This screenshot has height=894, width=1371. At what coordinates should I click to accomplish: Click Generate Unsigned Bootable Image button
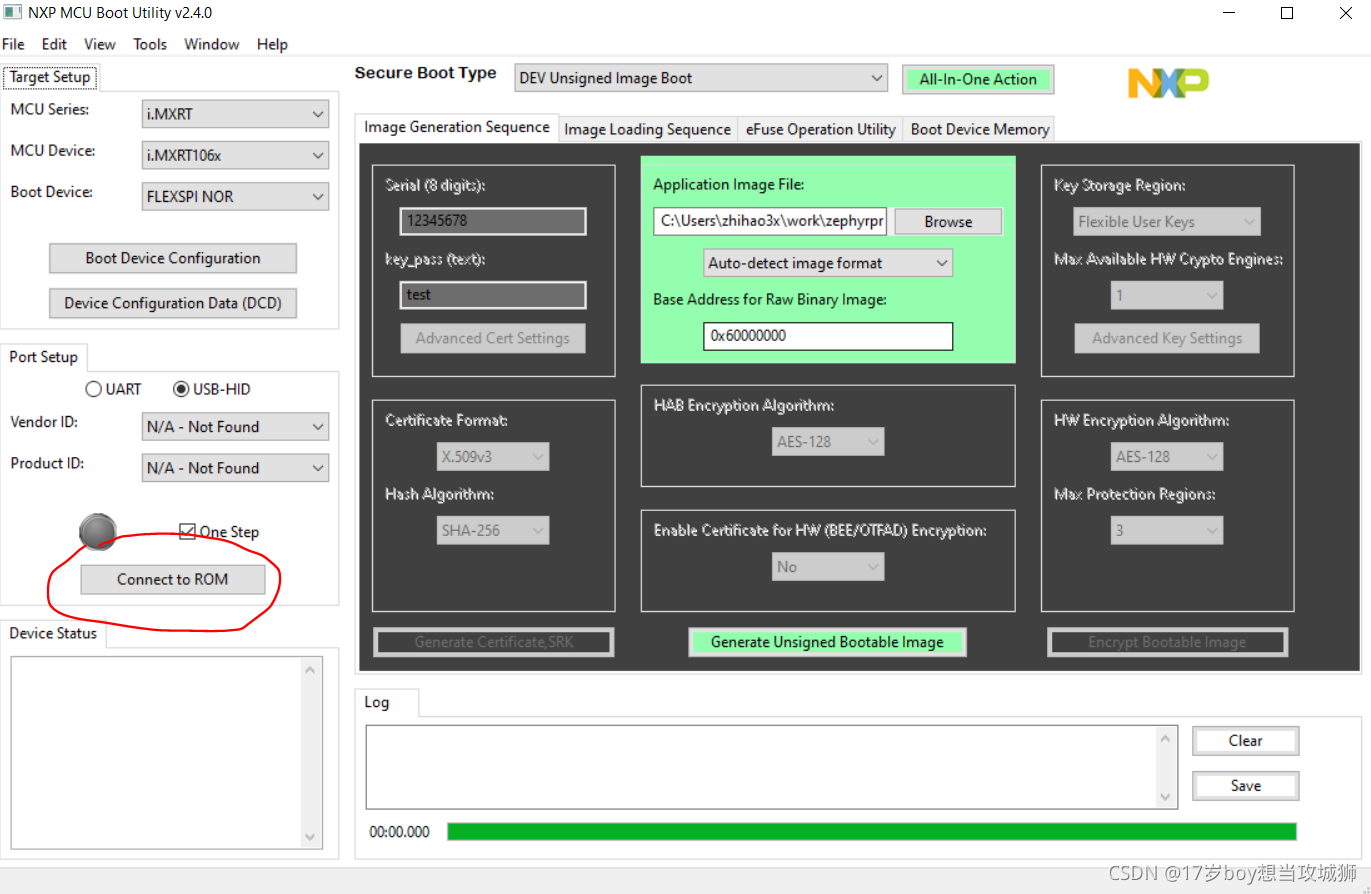click(x=827, y=642)
